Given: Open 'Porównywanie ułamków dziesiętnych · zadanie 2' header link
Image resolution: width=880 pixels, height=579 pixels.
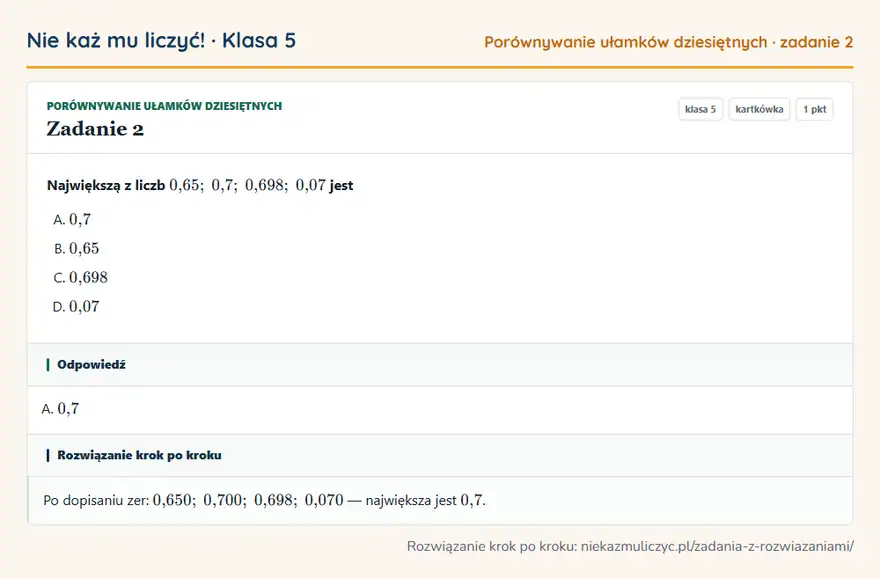Looking at the screenshot, I should coord(668,43).
